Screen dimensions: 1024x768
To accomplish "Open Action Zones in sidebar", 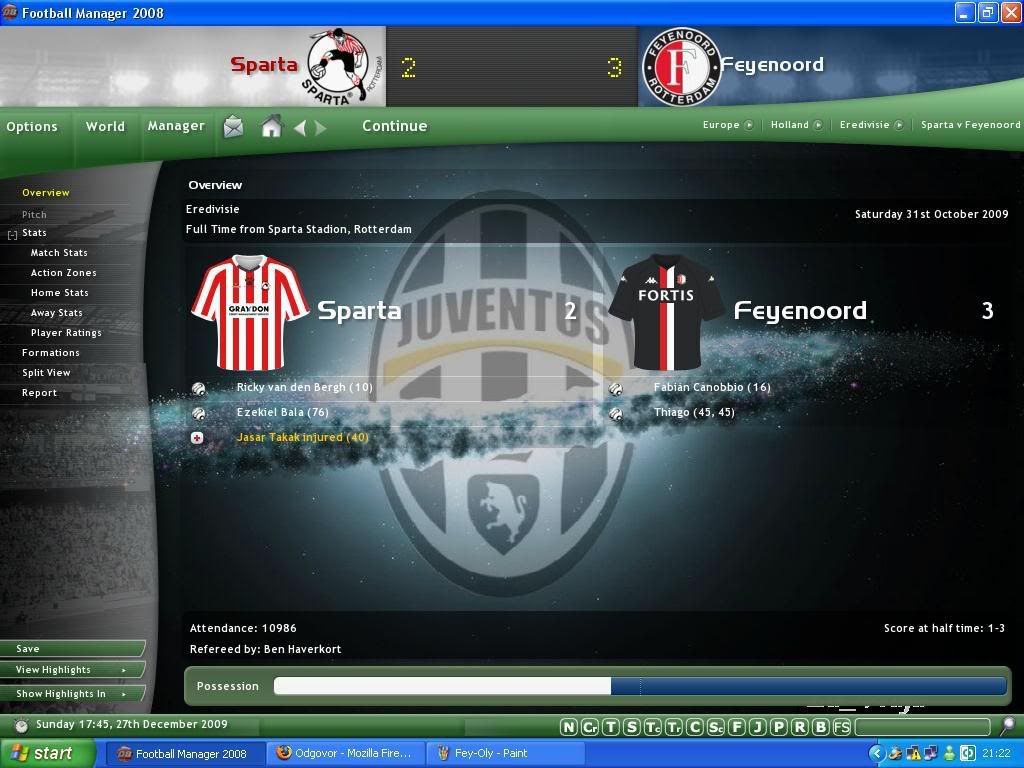I will 63,273.
